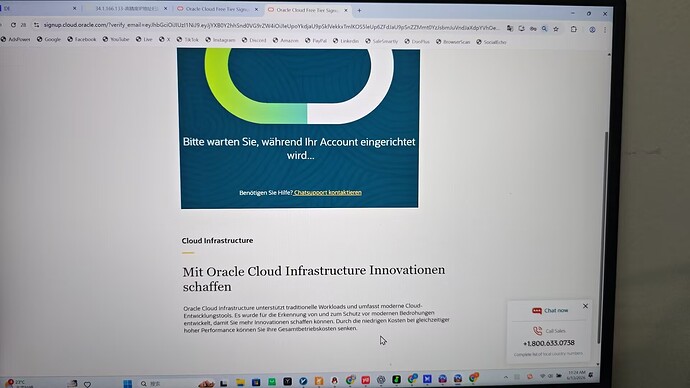690x388 pixels.
Task: Open the AdsPower bookmark
Action: coord(15,39)
